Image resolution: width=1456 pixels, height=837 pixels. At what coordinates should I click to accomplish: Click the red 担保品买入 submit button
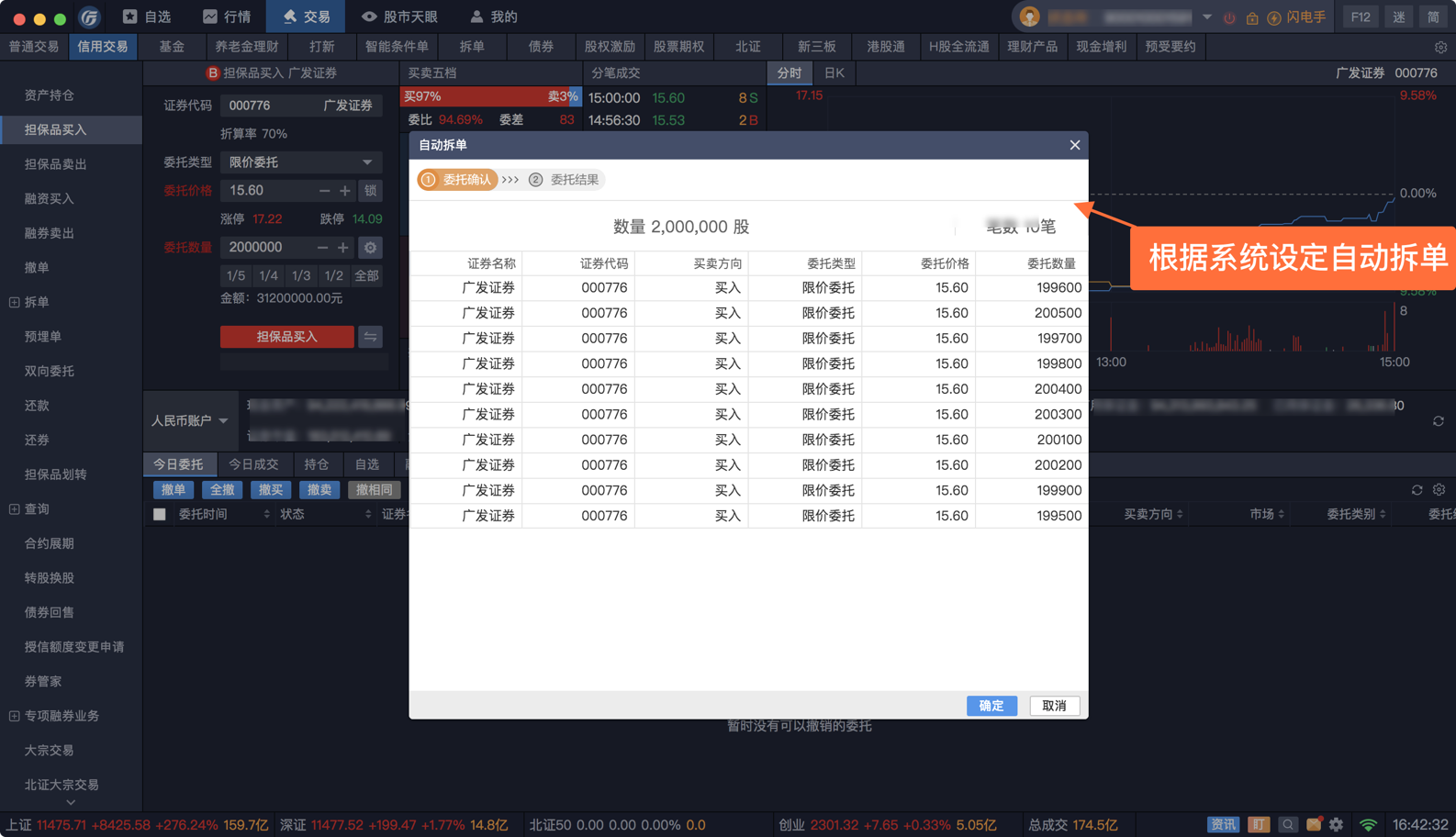286,337
